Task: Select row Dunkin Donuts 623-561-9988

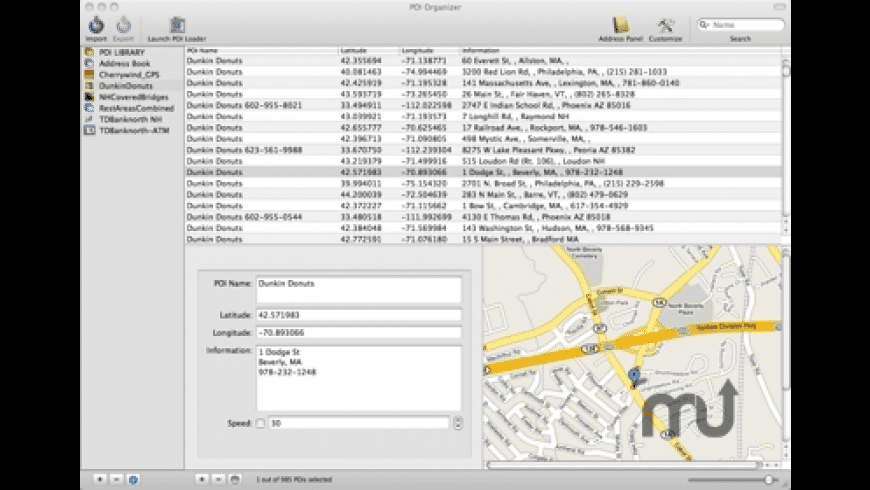Action: pyautogui.click(x=483, y=150)
